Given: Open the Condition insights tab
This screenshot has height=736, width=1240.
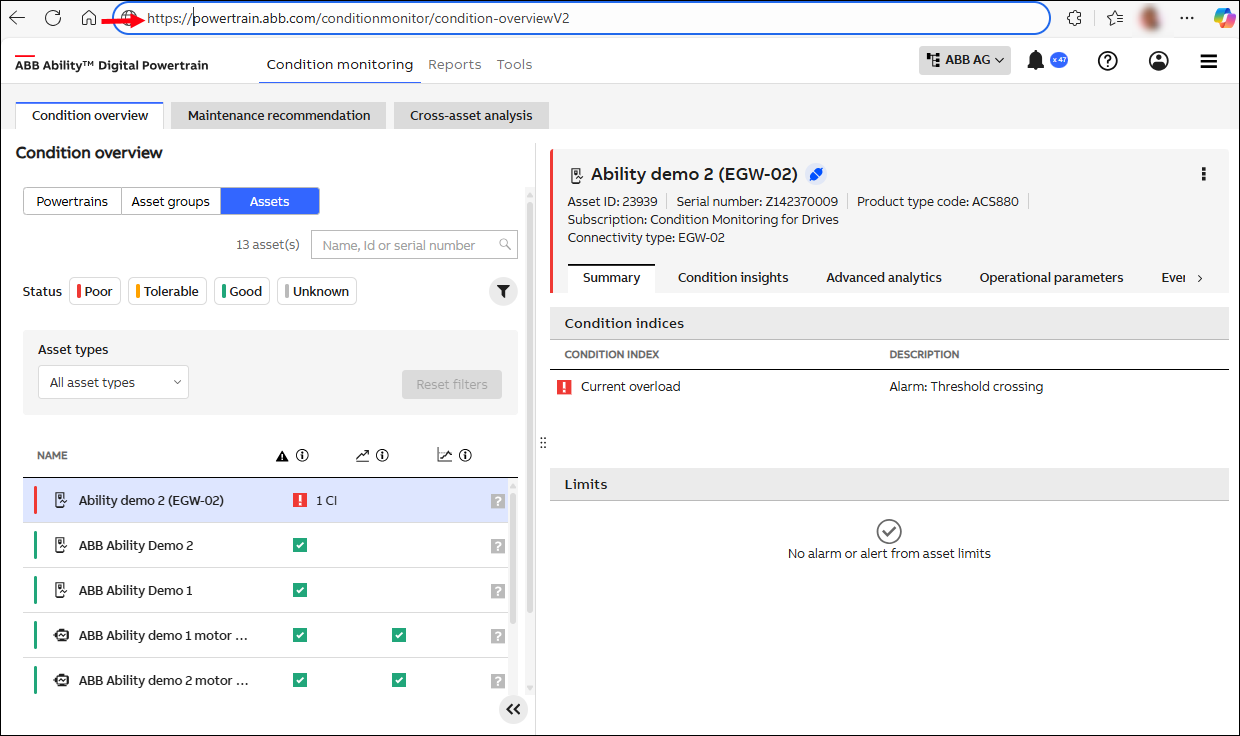Looking at the screenshot, I should click(x=733, y=277).
